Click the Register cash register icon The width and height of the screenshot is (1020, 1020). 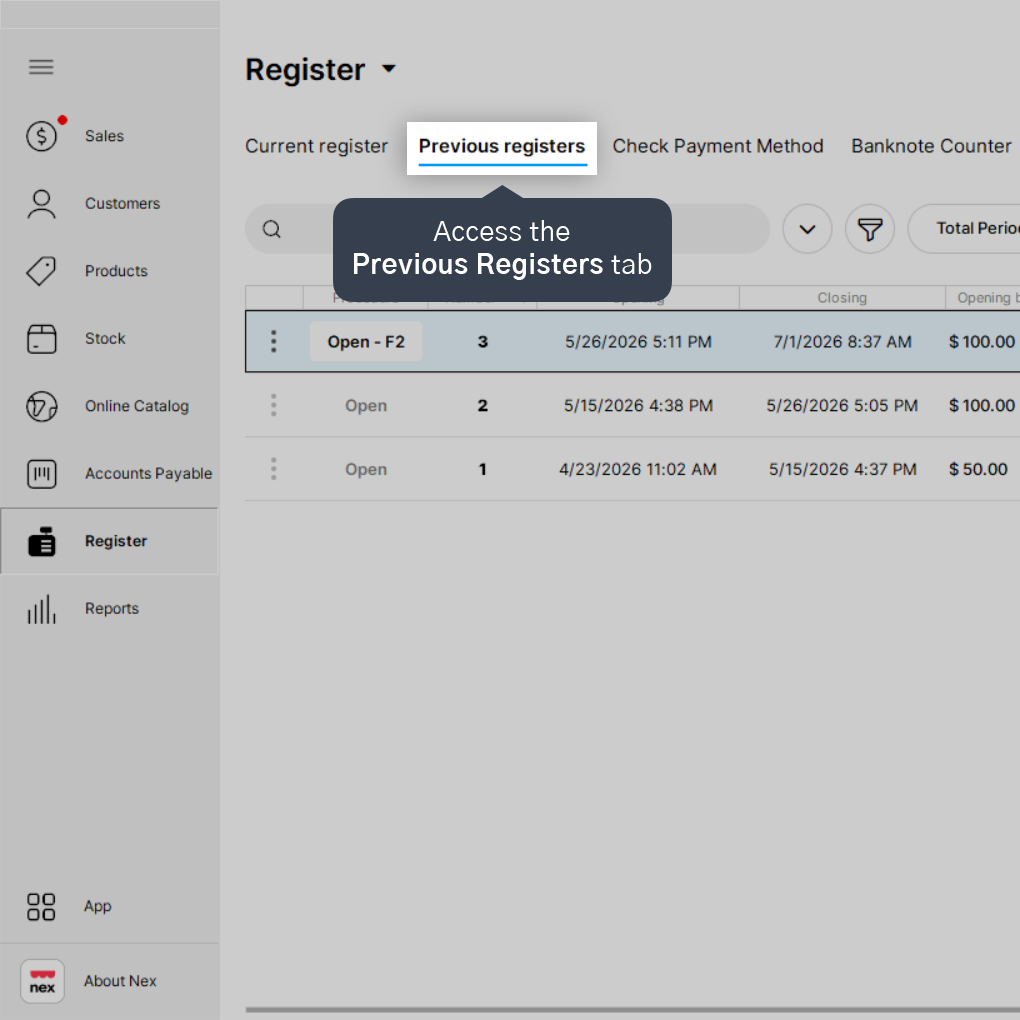pyautogui.click(x=42, y=541)
